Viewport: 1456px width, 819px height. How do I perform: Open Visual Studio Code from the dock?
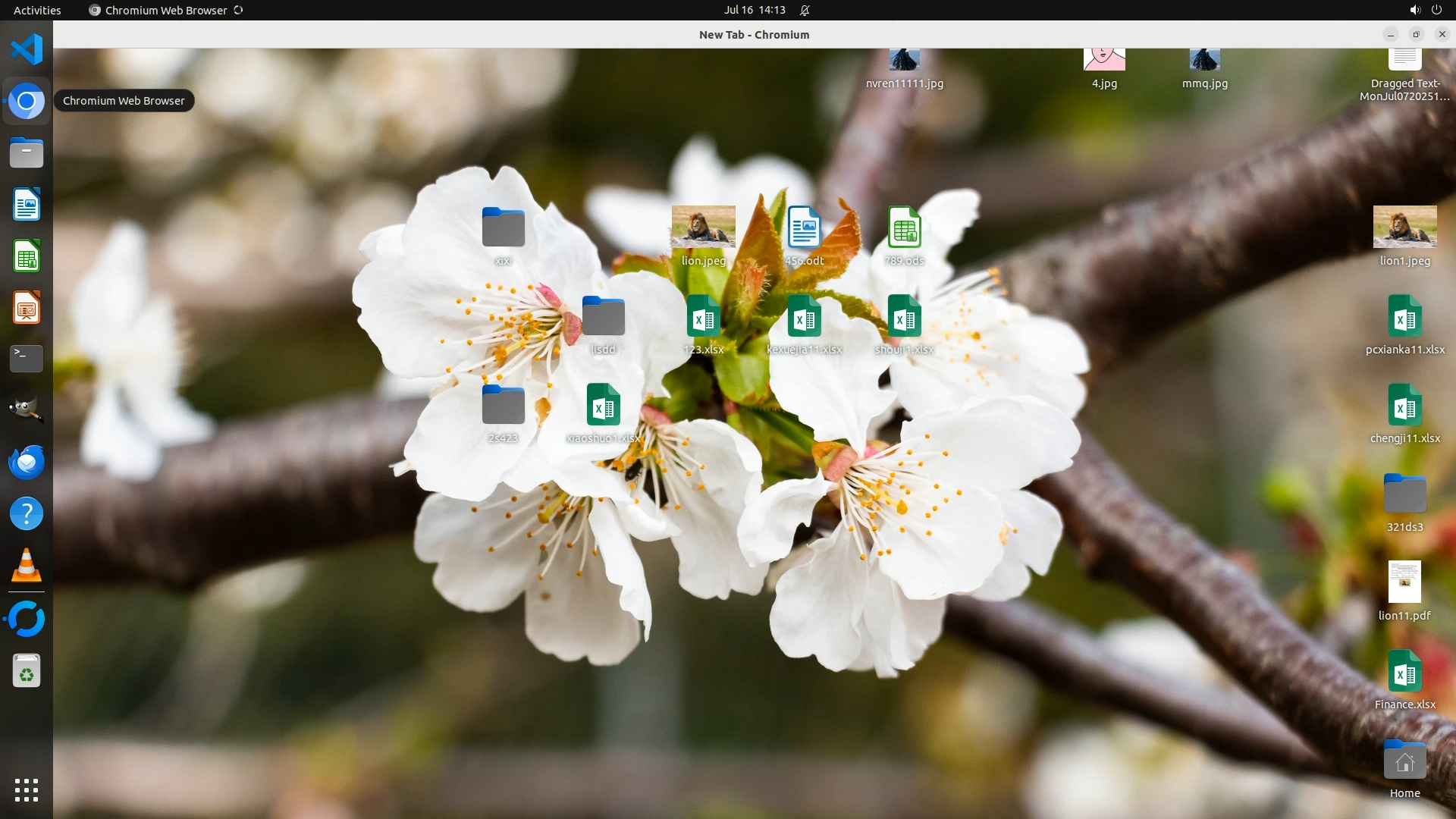27,50
